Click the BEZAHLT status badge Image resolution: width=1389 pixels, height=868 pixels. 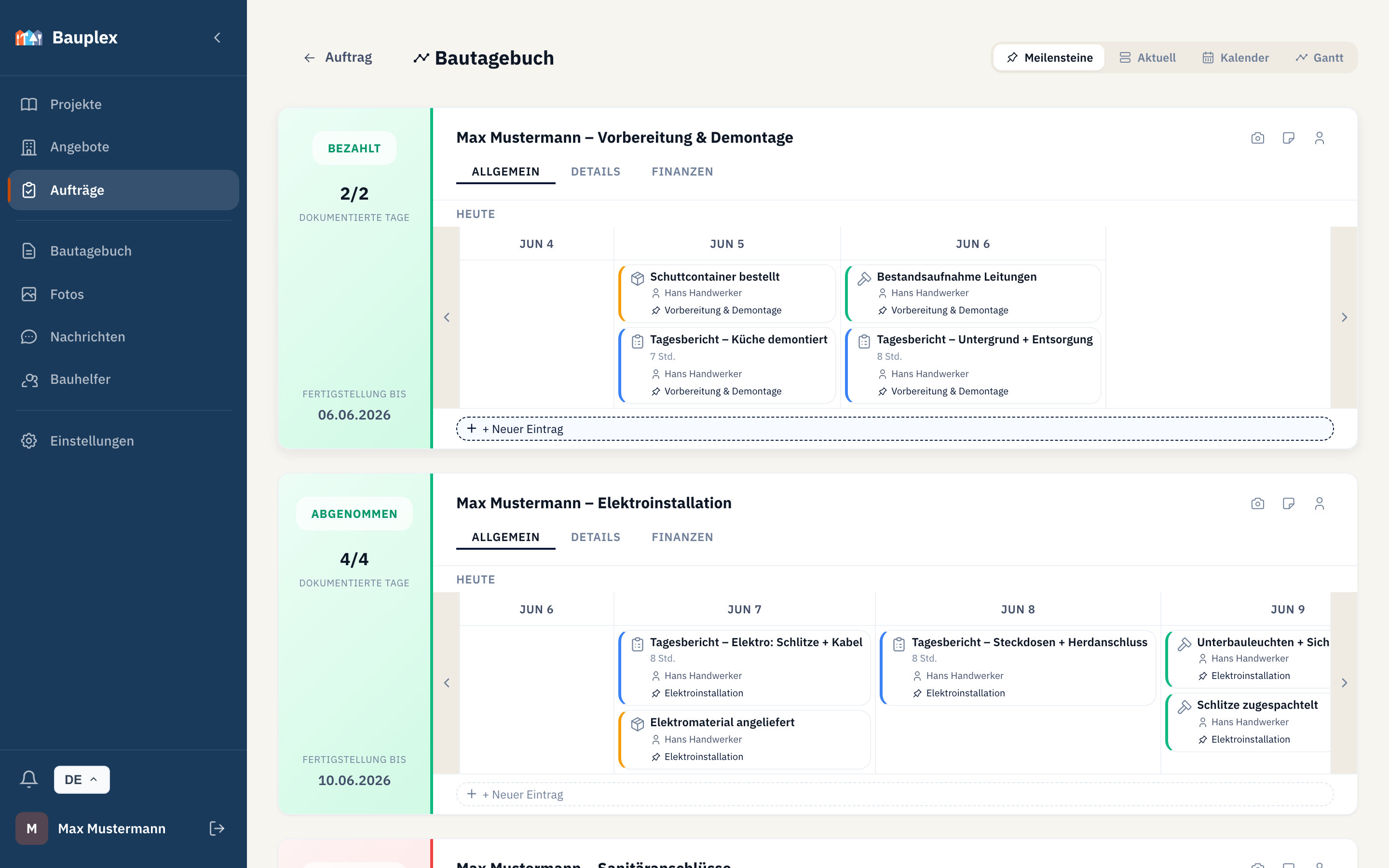click(x=354, y=148)
